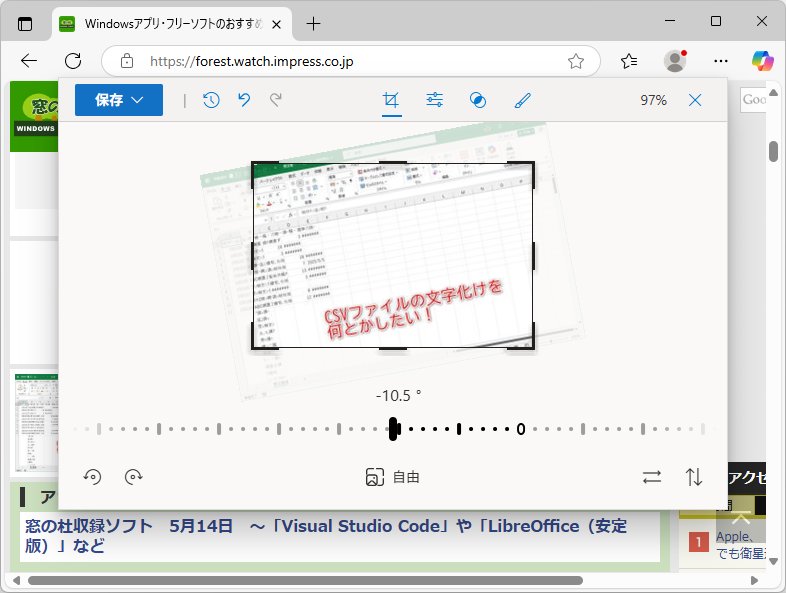Maximize the browser window
The height and width of the screenshot is (593, 786).
click(716, 21)
